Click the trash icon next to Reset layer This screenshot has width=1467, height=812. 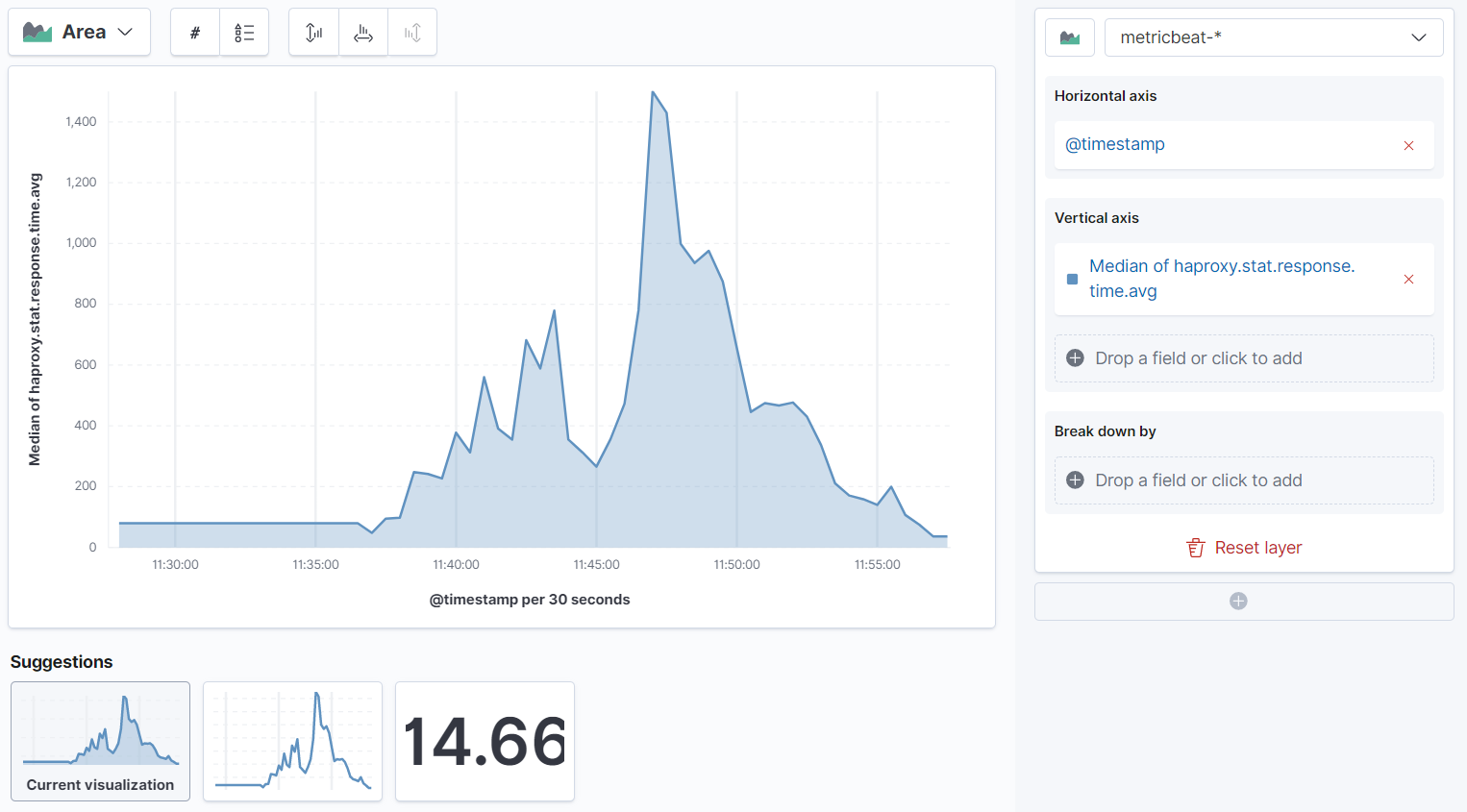pyautogui.click(x=1195, y=547)
